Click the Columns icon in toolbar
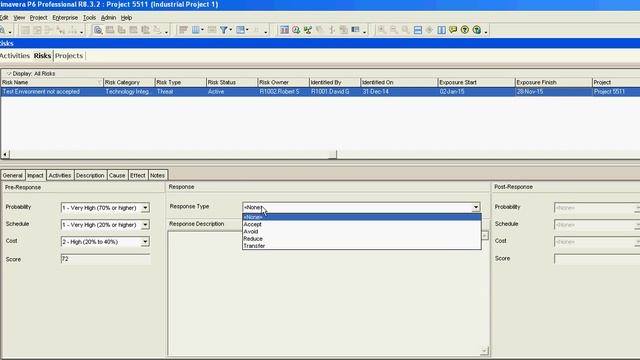Viewport: 640px width, 360px height. [196, 30]
